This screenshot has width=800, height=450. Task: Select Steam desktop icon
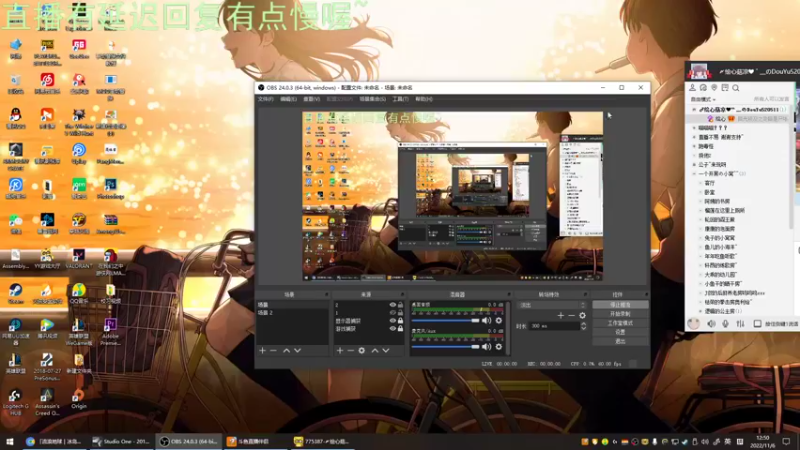pos(15,294)
